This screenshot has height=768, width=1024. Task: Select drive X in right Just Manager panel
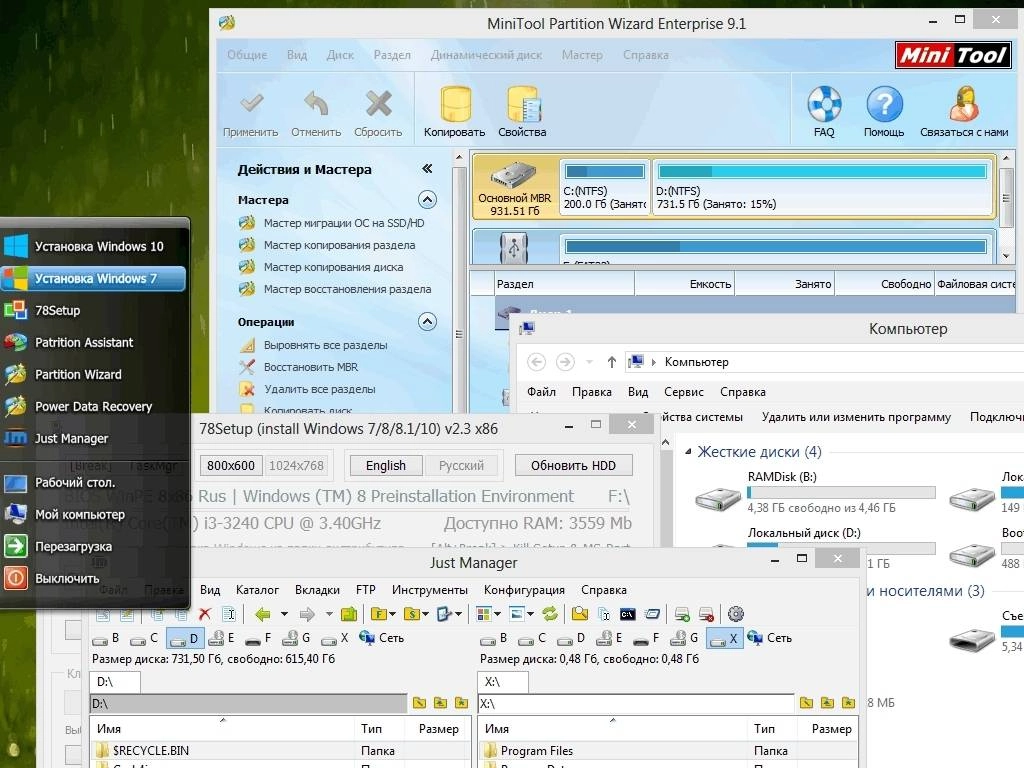(725, 638)
